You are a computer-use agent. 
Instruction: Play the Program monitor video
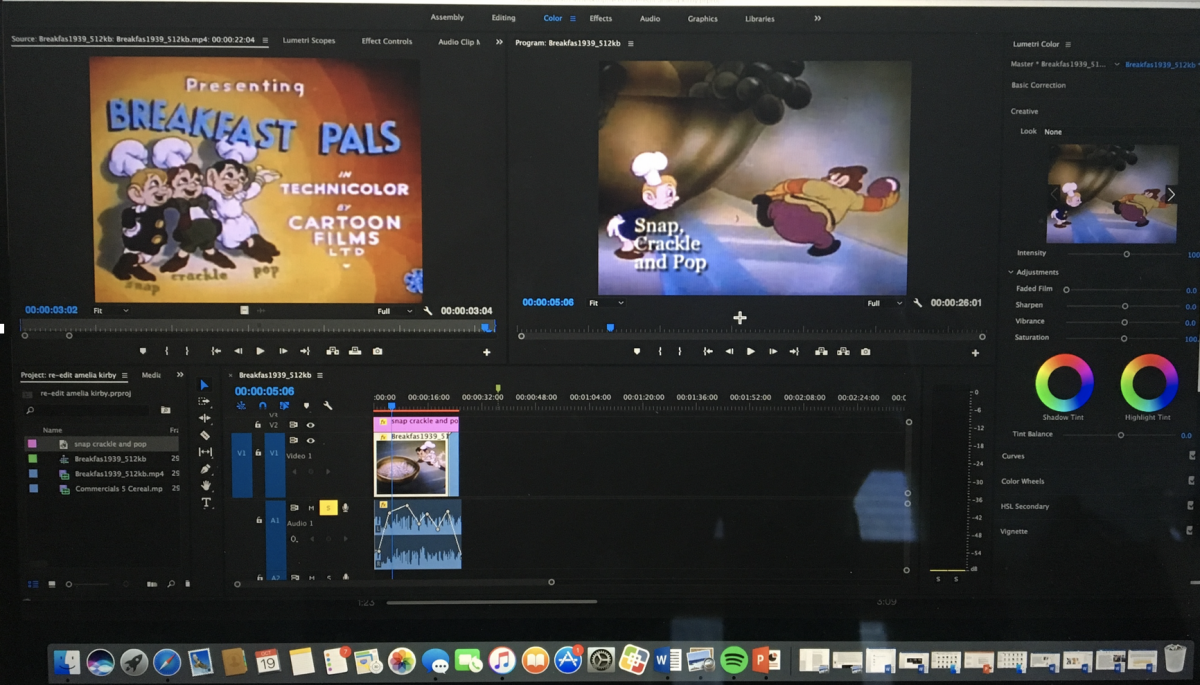click(x=751, y=352)
